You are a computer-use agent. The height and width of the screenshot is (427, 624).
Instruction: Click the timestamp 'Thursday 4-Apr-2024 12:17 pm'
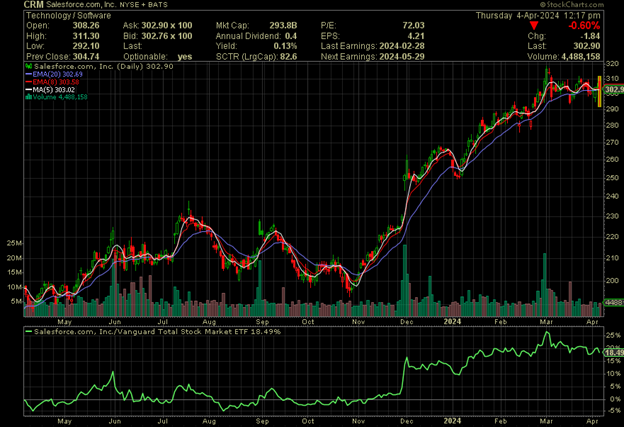[538, 16]
